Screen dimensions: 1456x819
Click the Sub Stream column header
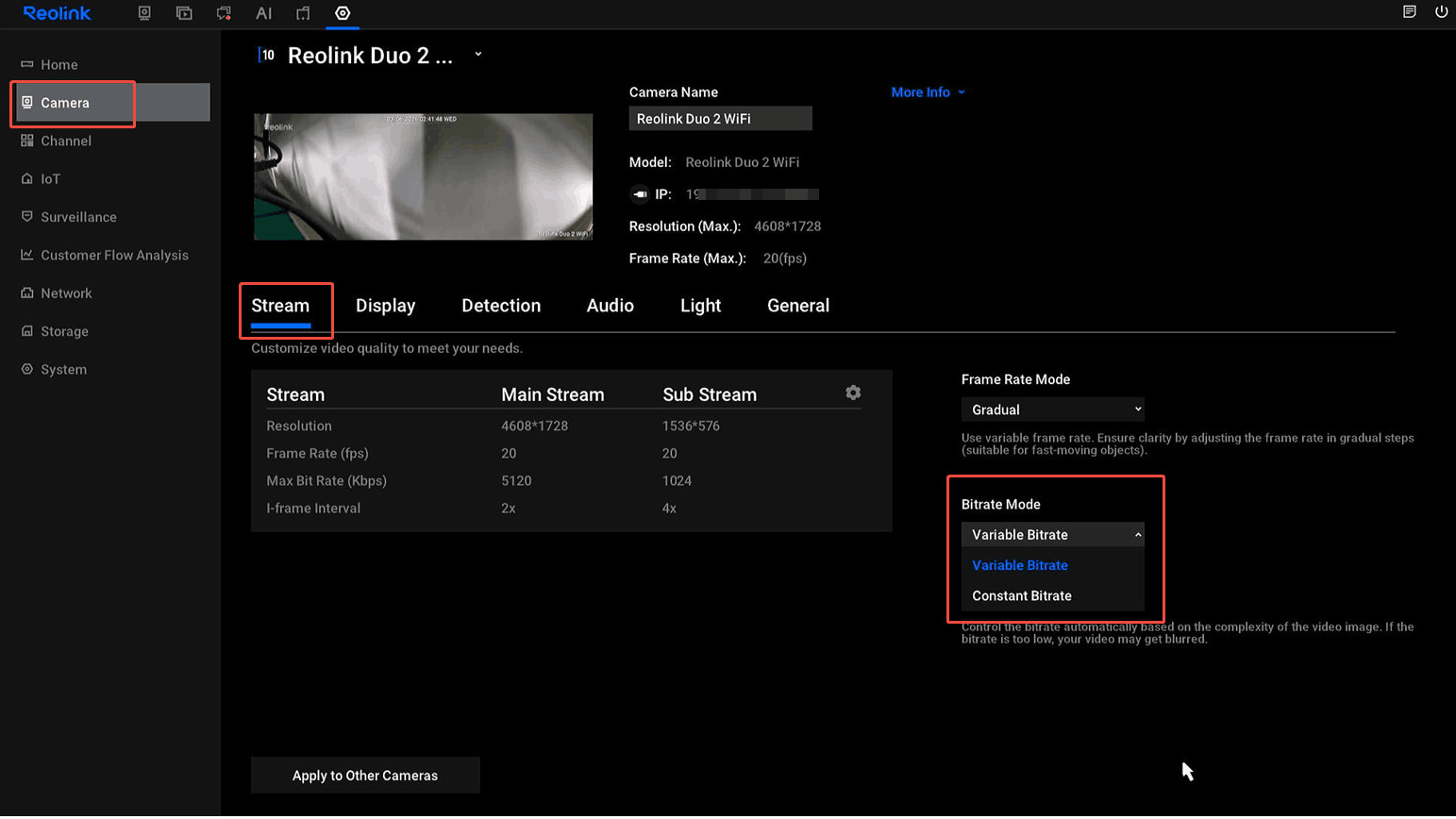point(710,394)
